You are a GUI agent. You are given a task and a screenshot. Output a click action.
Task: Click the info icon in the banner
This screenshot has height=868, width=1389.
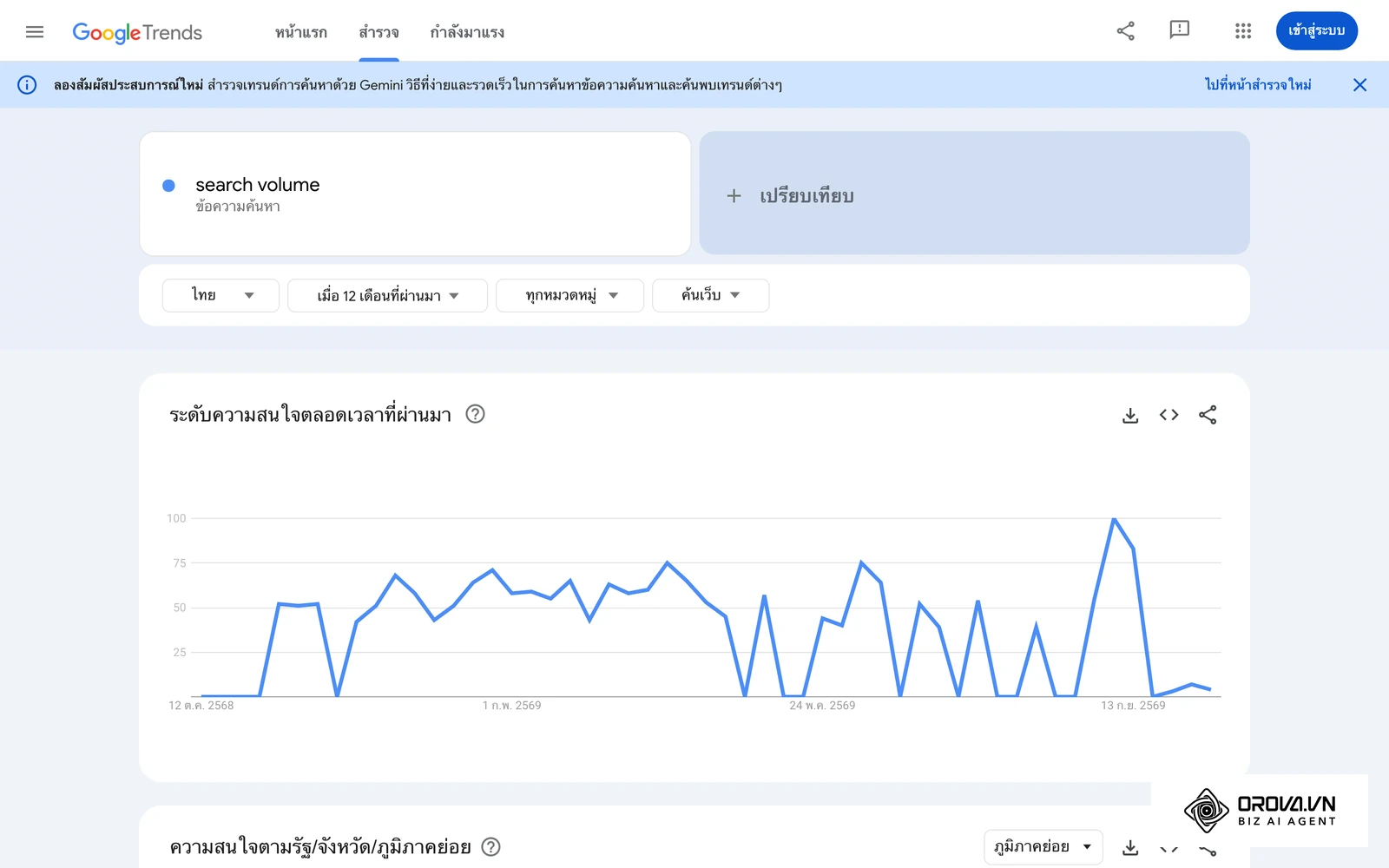[x=27, y=85]
